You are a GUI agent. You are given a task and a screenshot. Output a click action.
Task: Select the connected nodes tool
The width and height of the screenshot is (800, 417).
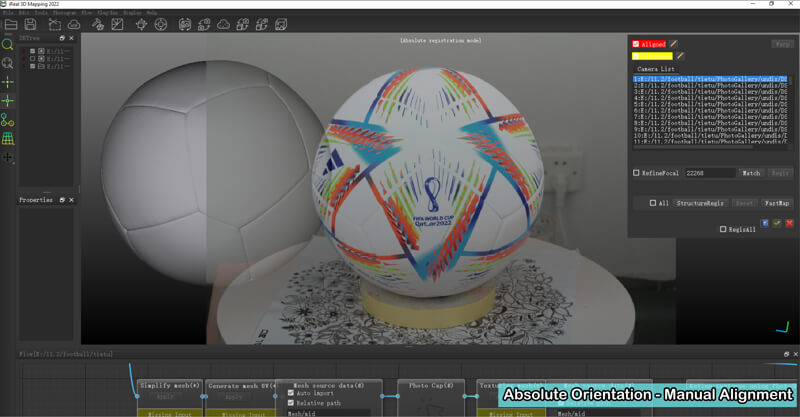(7, 119)
